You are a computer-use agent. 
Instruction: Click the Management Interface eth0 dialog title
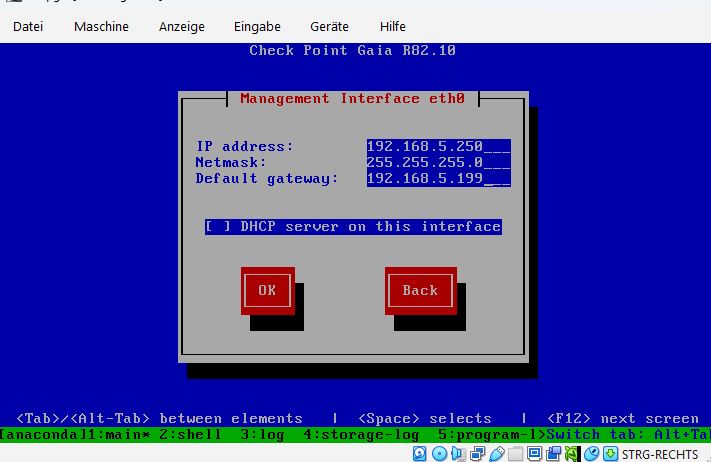point(352,98)
